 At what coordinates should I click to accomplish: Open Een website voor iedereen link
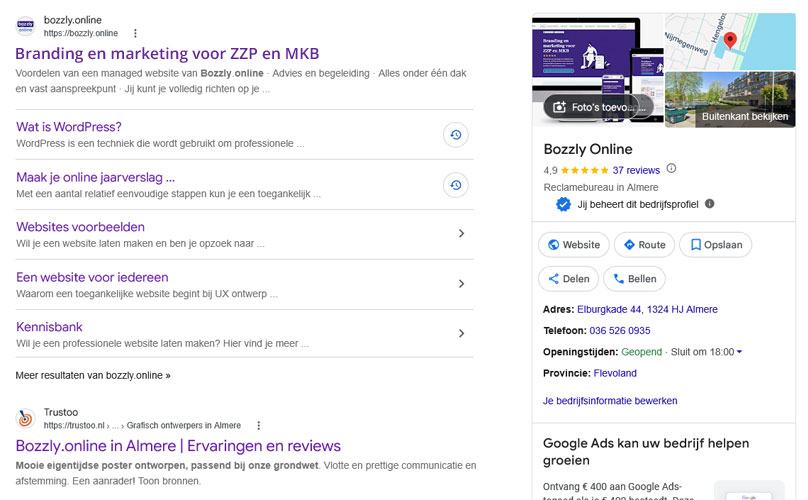click(x=92, y=277)
